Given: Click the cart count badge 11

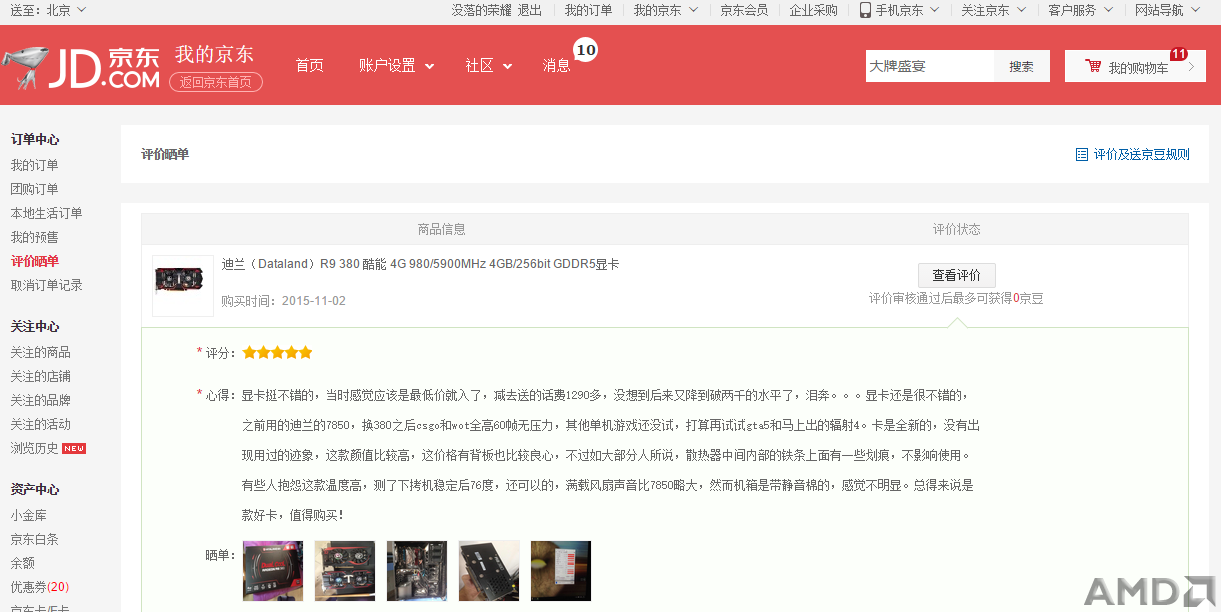Looking at the screenshot, I should pos(1178,54).
